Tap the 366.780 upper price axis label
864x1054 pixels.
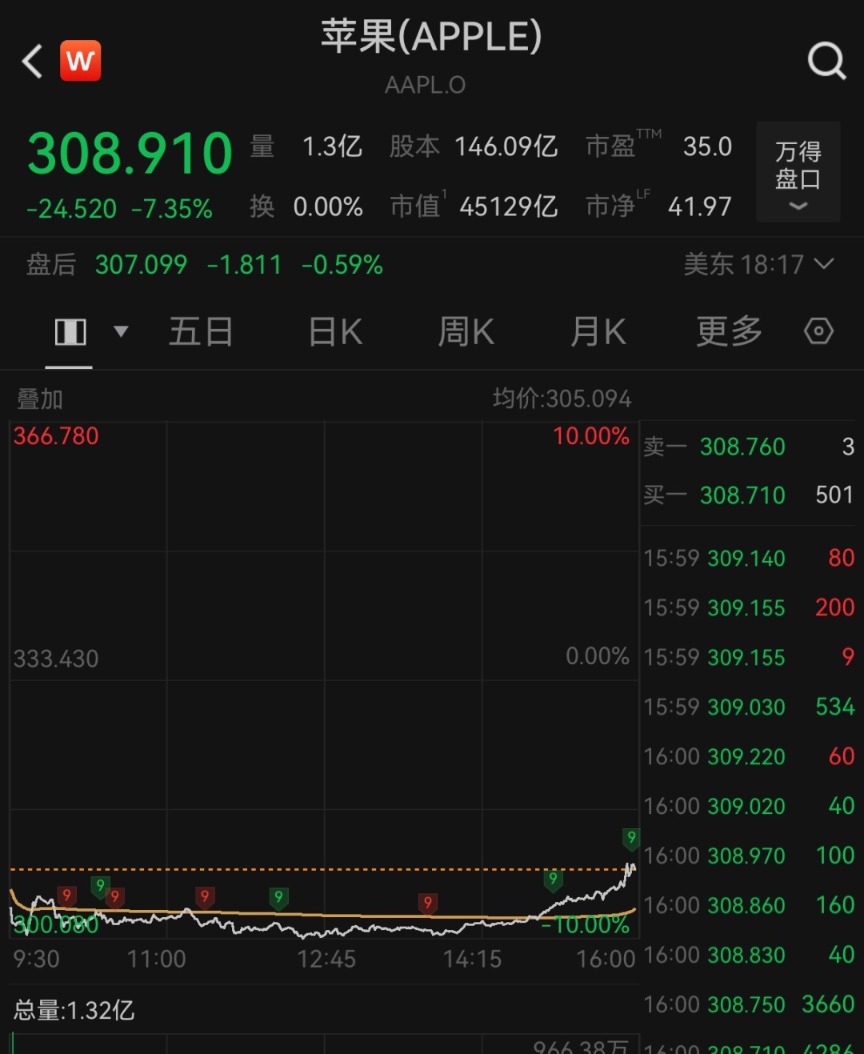point(56,436)
